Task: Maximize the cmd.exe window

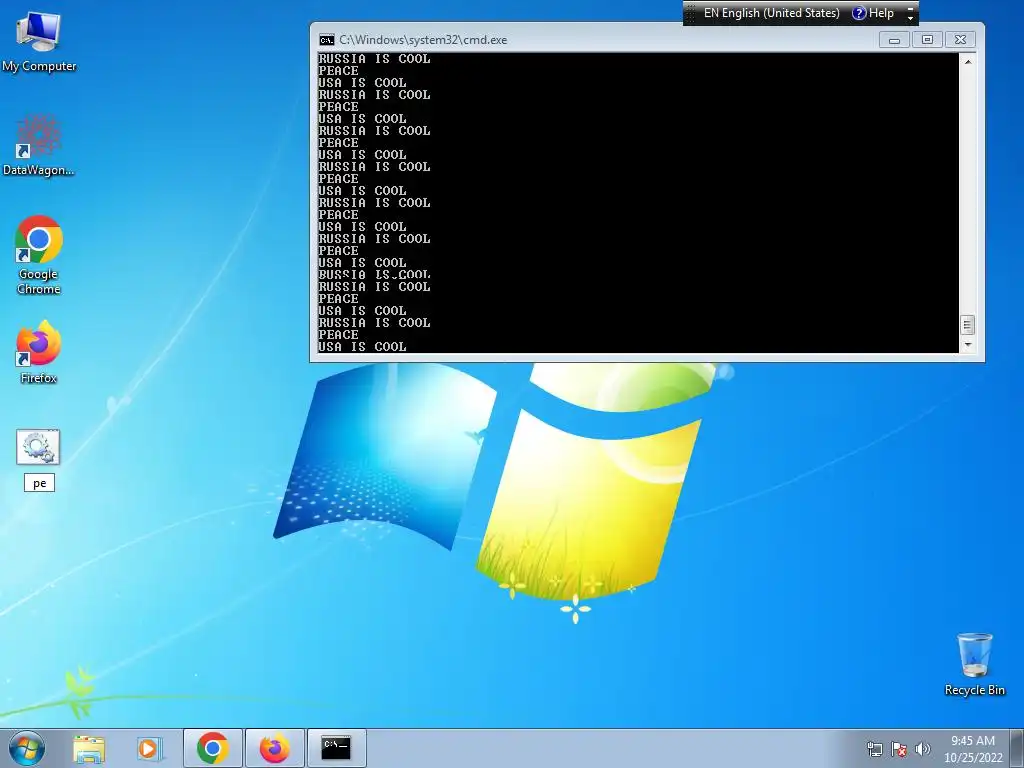Action: tap(927, 40)
